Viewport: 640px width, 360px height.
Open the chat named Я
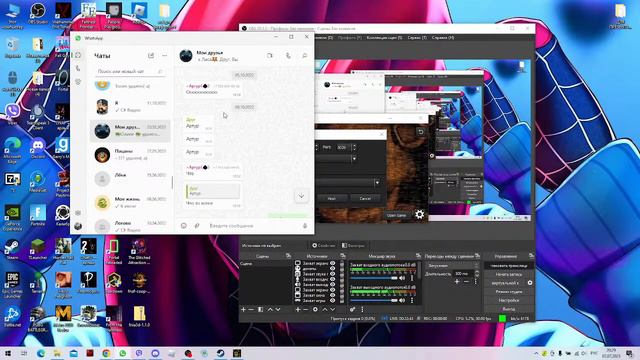pyautogui.click(x=130, y=107)
